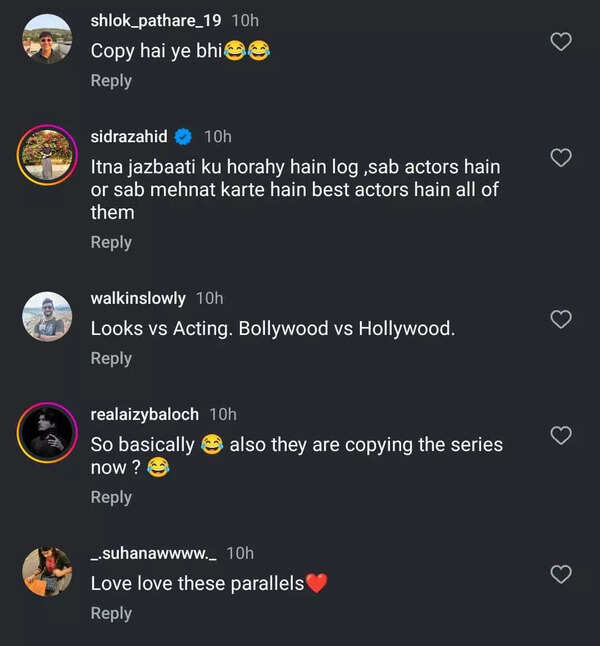Screen dimensions: 600x646
Task: Reply to _.suhanawwww._'s comment
Action: (111, 613)
